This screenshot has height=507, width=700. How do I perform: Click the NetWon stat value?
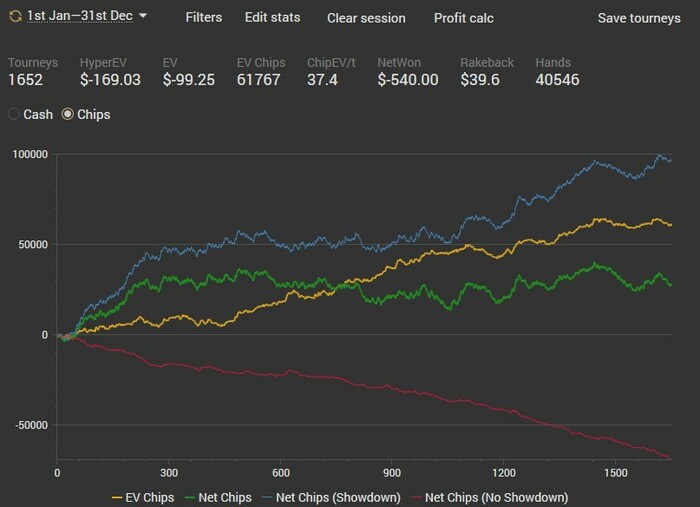tap(408, 80)
